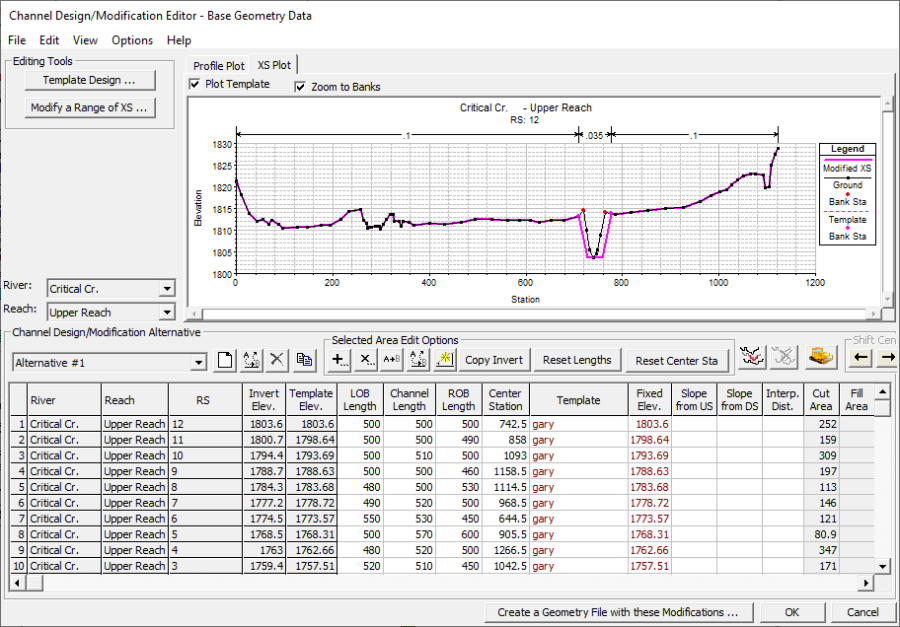Click the Reset Center Sta button
Viewport: 900px width, 627px height.
click(676, 360)
